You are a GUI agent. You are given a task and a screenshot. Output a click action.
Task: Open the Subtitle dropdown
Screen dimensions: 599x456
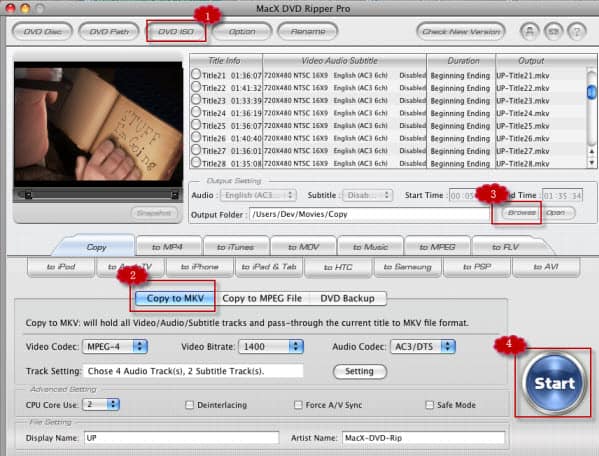coord(368,195)
